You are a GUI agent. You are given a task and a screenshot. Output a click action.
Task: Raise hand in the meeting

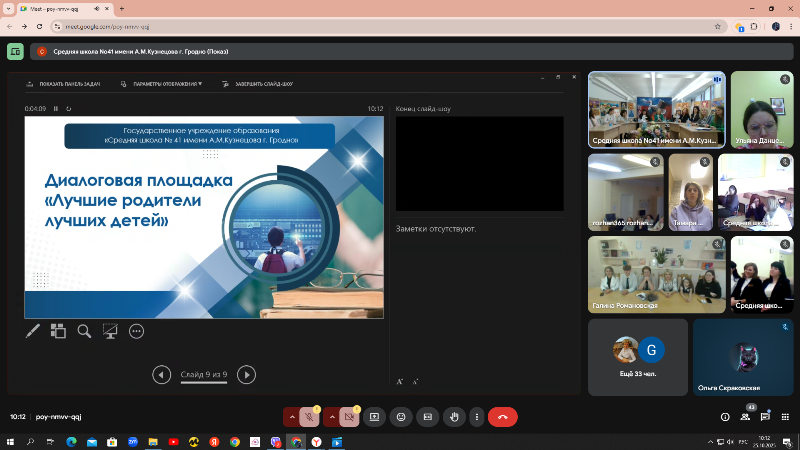click(x=453, y=416)
